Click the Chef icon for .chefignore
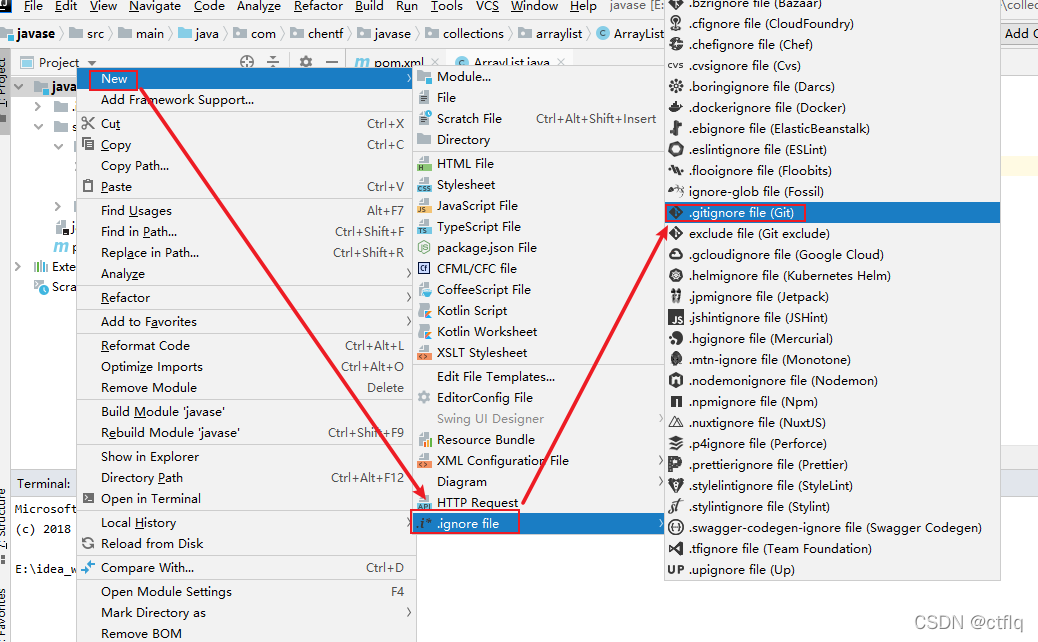The image size is (1038, 642). (x=675, y=44)
